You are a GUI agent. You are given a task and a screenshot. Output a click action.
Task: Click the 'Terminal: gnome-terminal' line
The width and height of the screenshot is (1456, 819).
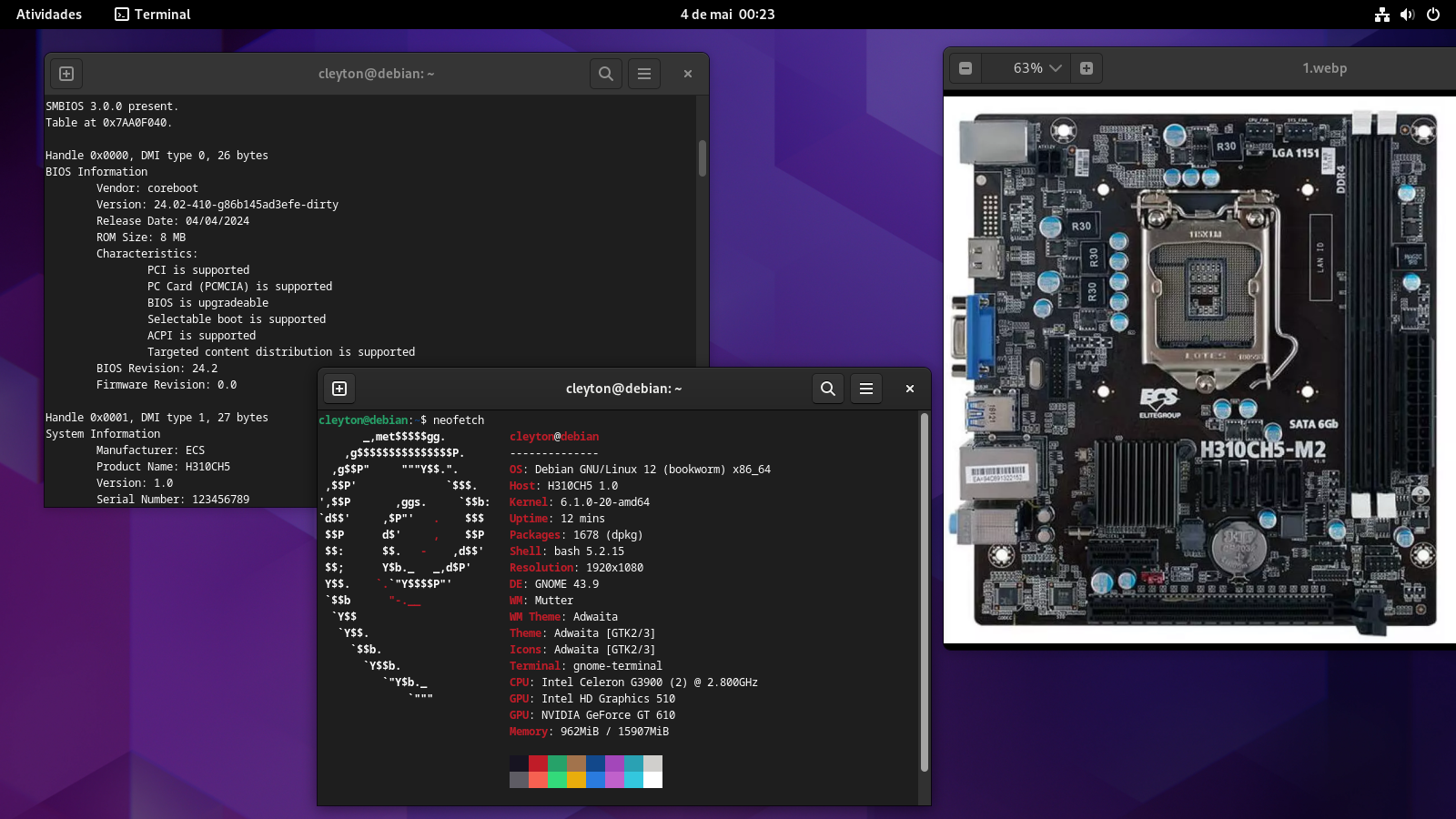pos(586,666)
